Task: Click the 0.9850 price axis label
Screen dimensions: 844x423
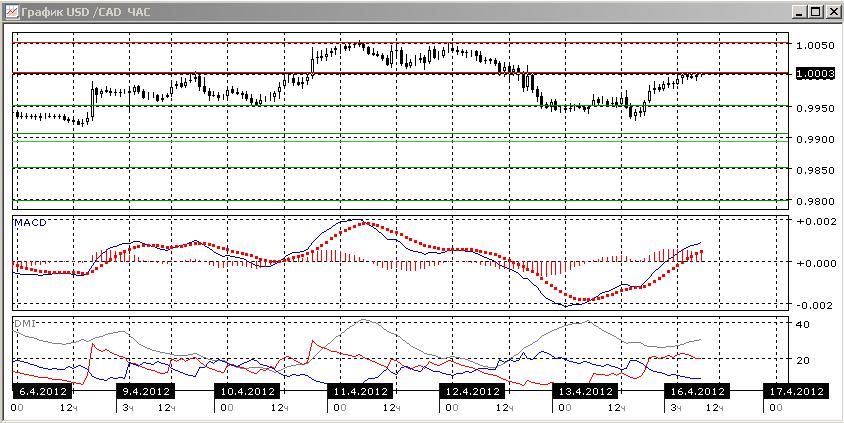Action: click(813, 170)
